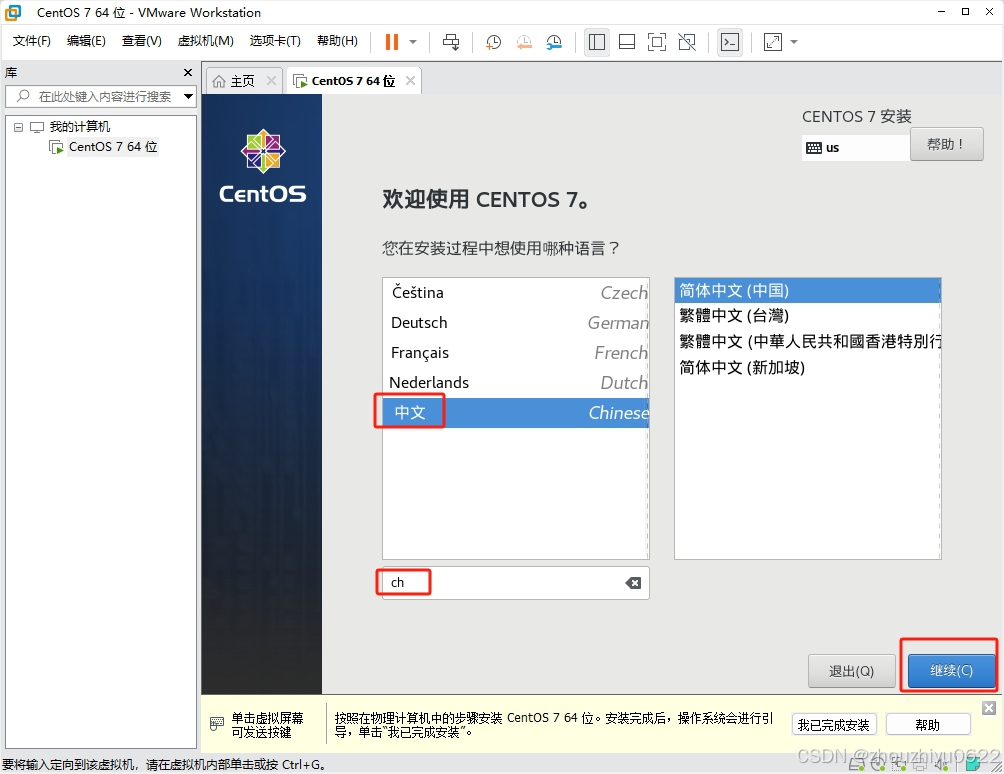Click the 帮助 button in the hint bar
Image resolution: width=1004 pixels, height=774 pixels.
click(928, 725)
